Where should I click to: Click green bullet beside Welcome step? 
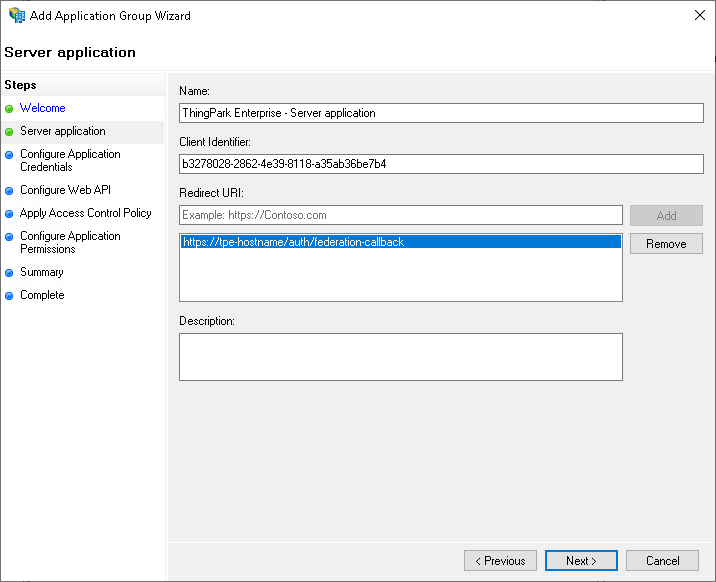click(x=10, y=108)
